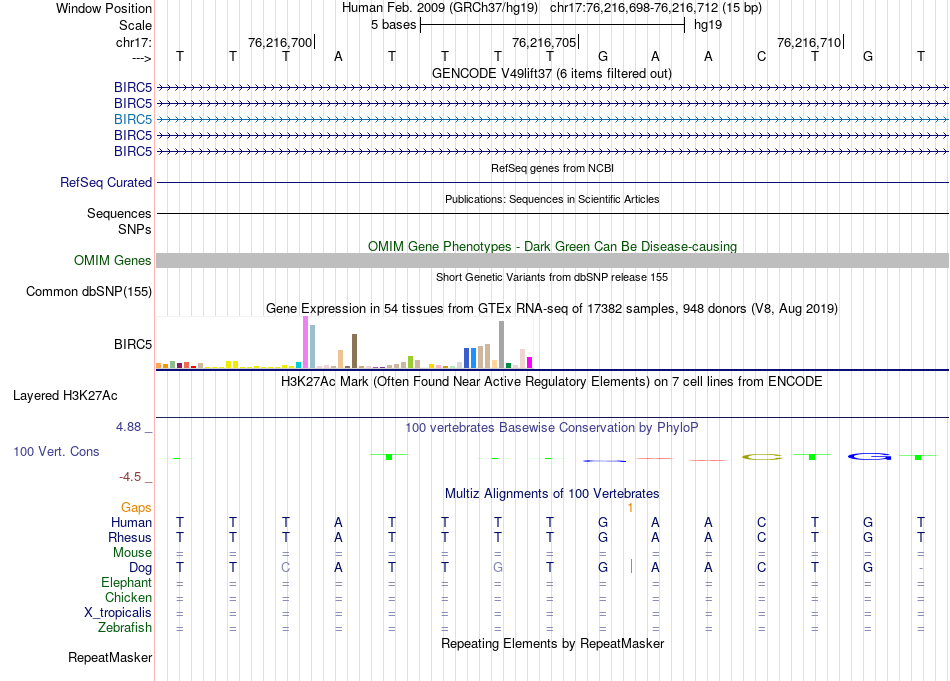Screen dimensions: 950x681
Task: Click the RefSeq genes from NCBI title
Action: click(552, 168)
